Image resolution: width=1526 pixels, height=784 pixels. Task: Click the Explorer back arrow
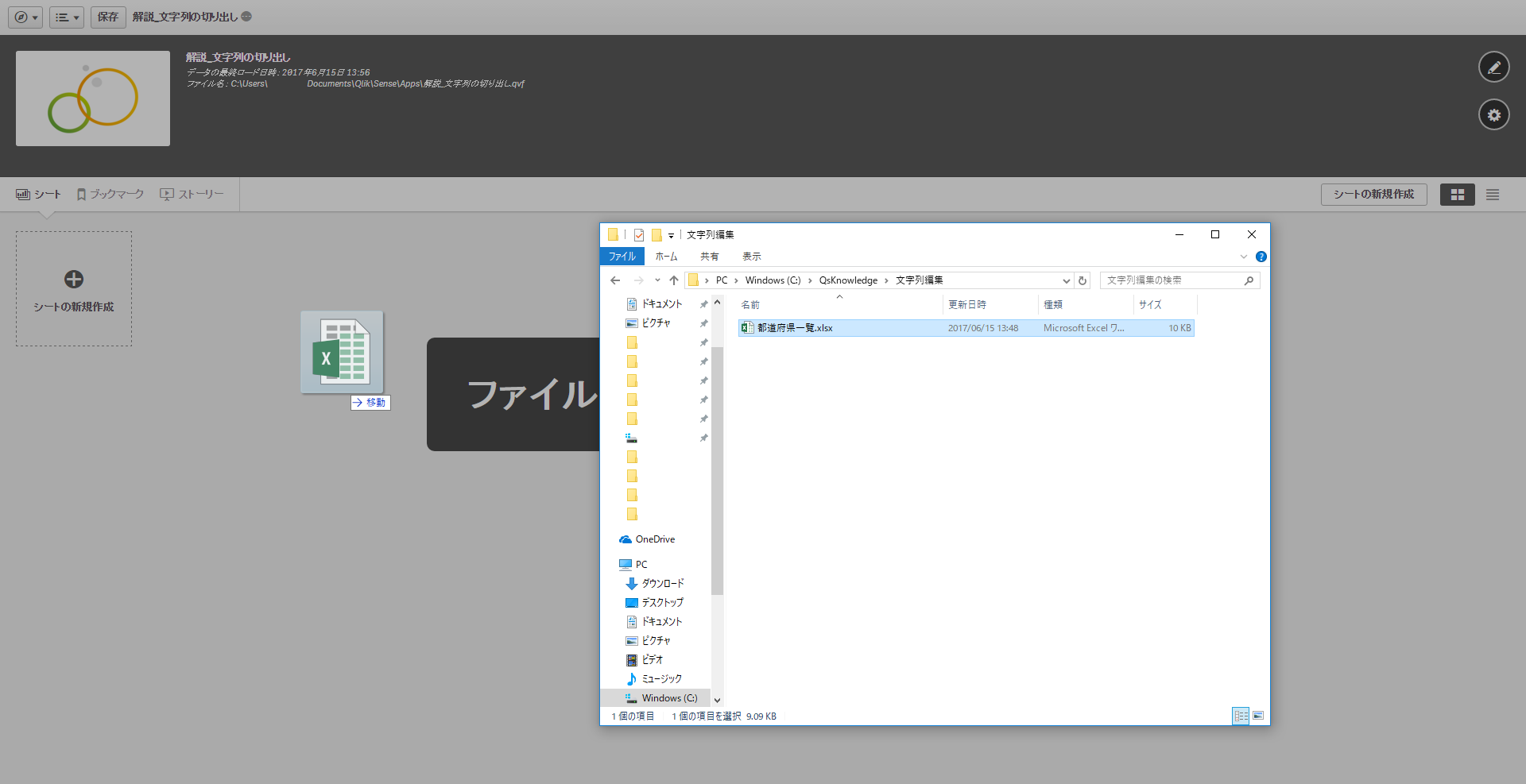(x=615, y=280)
